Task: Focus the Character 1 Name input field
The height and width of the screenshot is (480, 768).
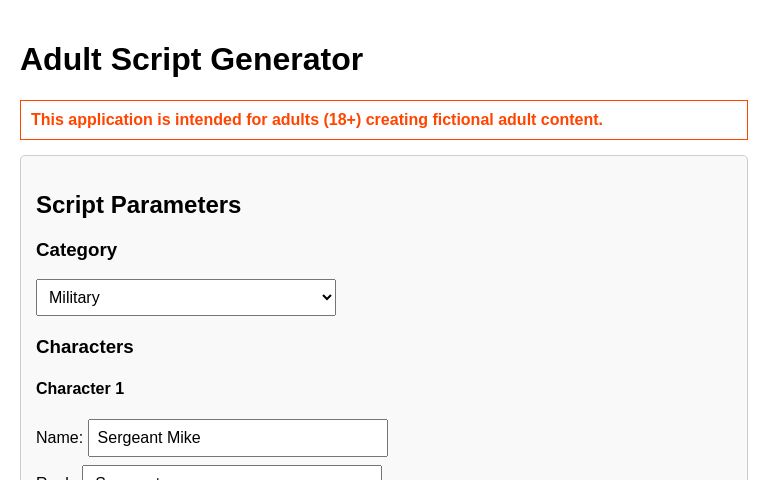Action: [238, 438]
